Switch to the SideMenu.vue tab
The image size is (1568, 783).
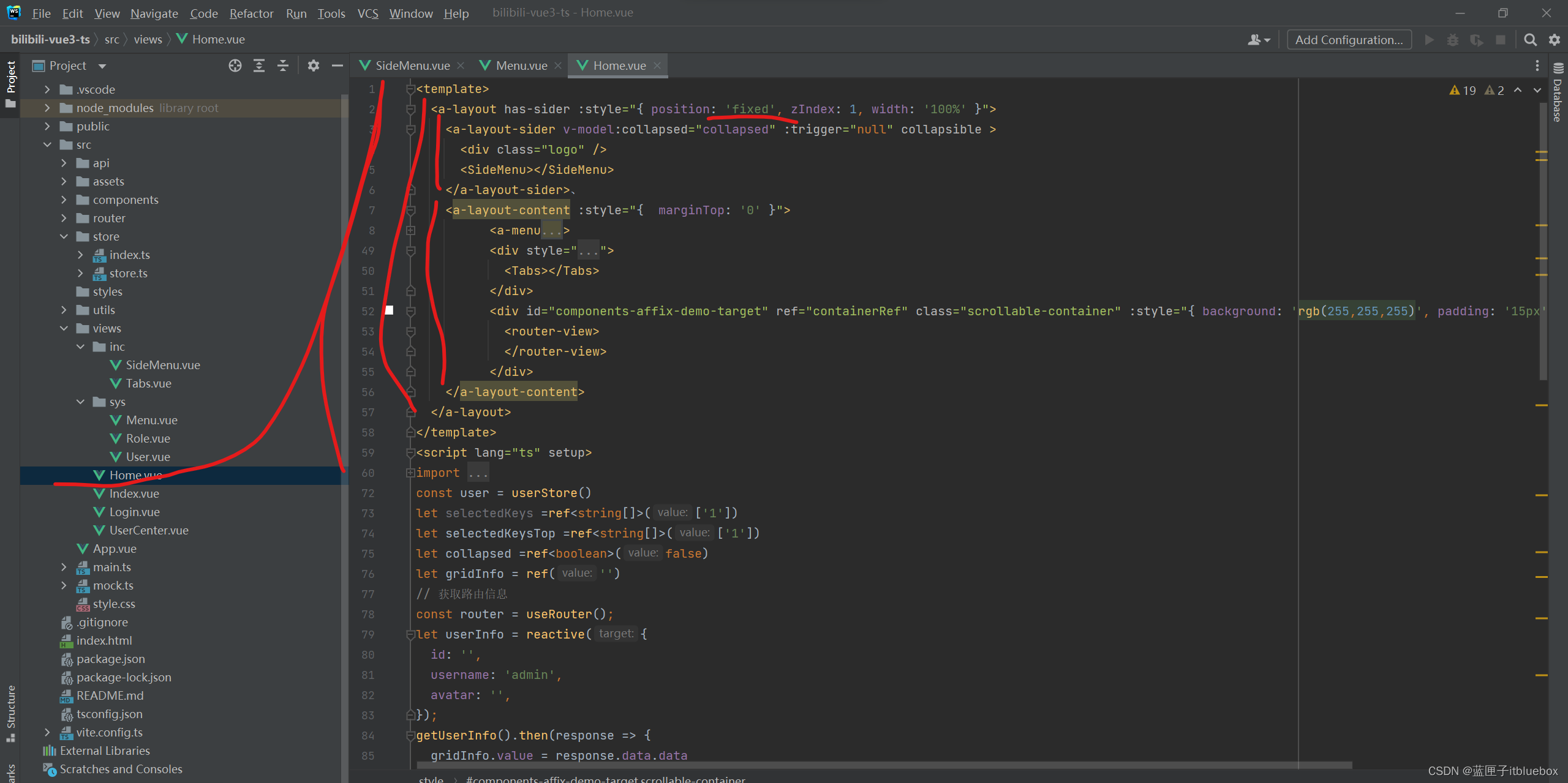pyautogui.click(x=412, y=66)
